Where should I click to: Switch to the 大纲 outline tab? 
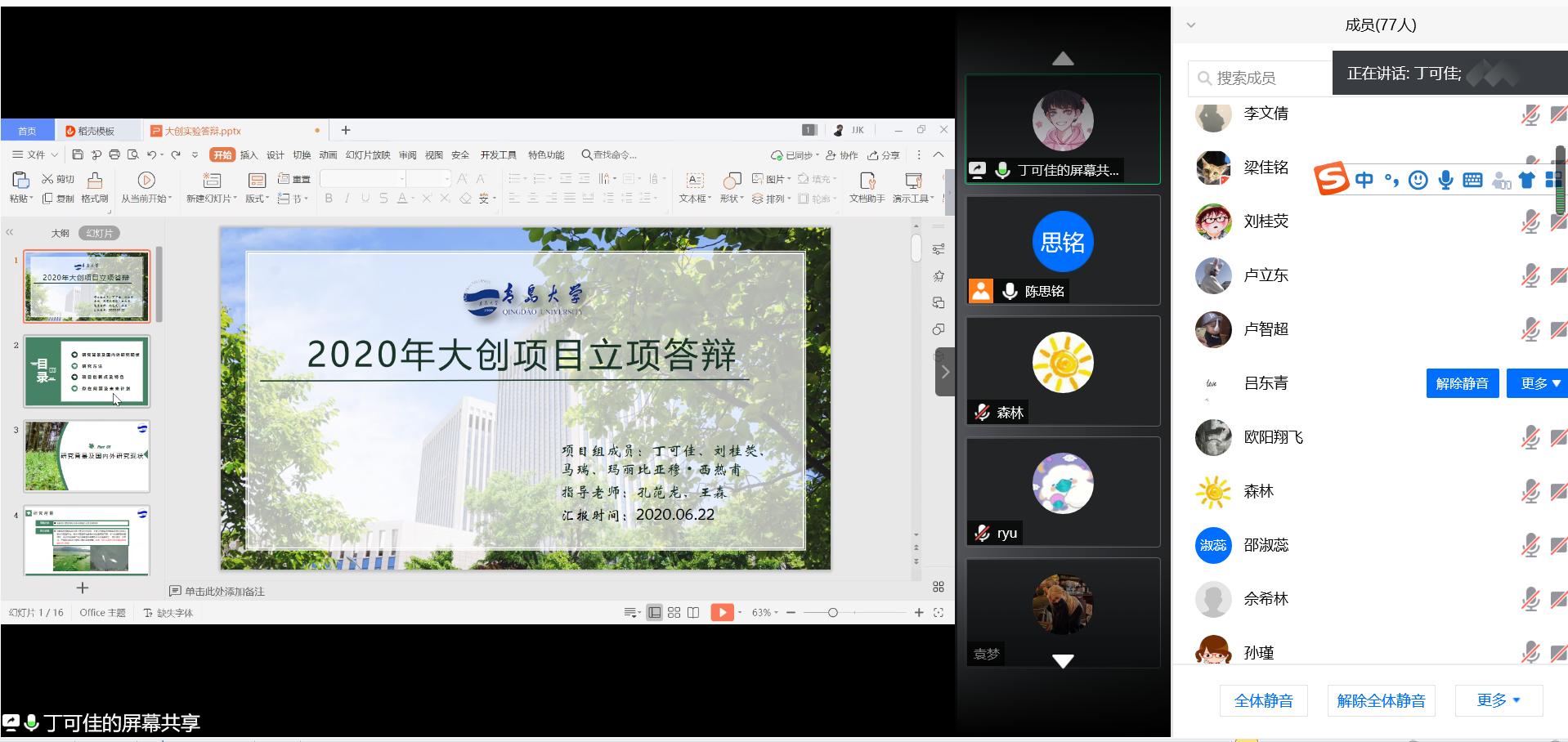(x=60, y=233)
